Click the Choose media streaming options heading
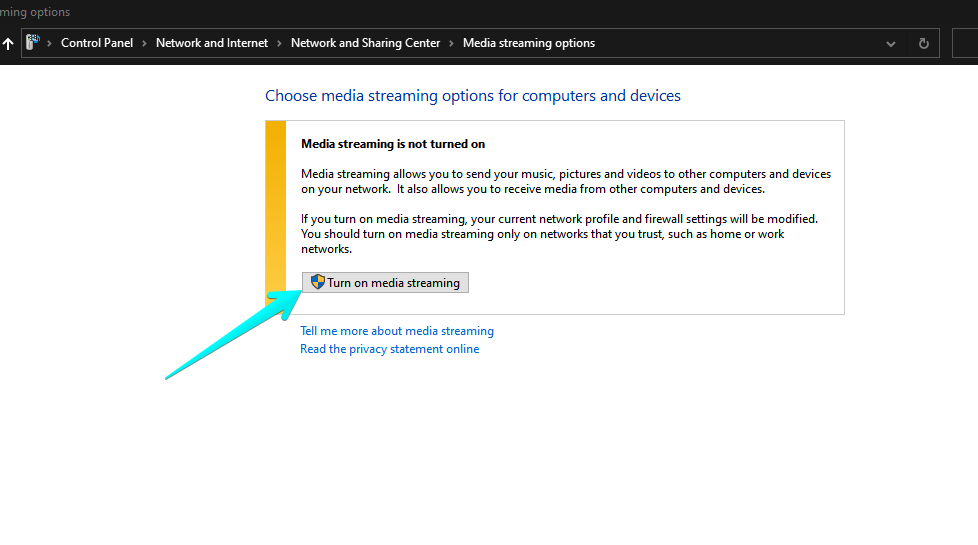This screenshot has width=978, height=545. 472,96
